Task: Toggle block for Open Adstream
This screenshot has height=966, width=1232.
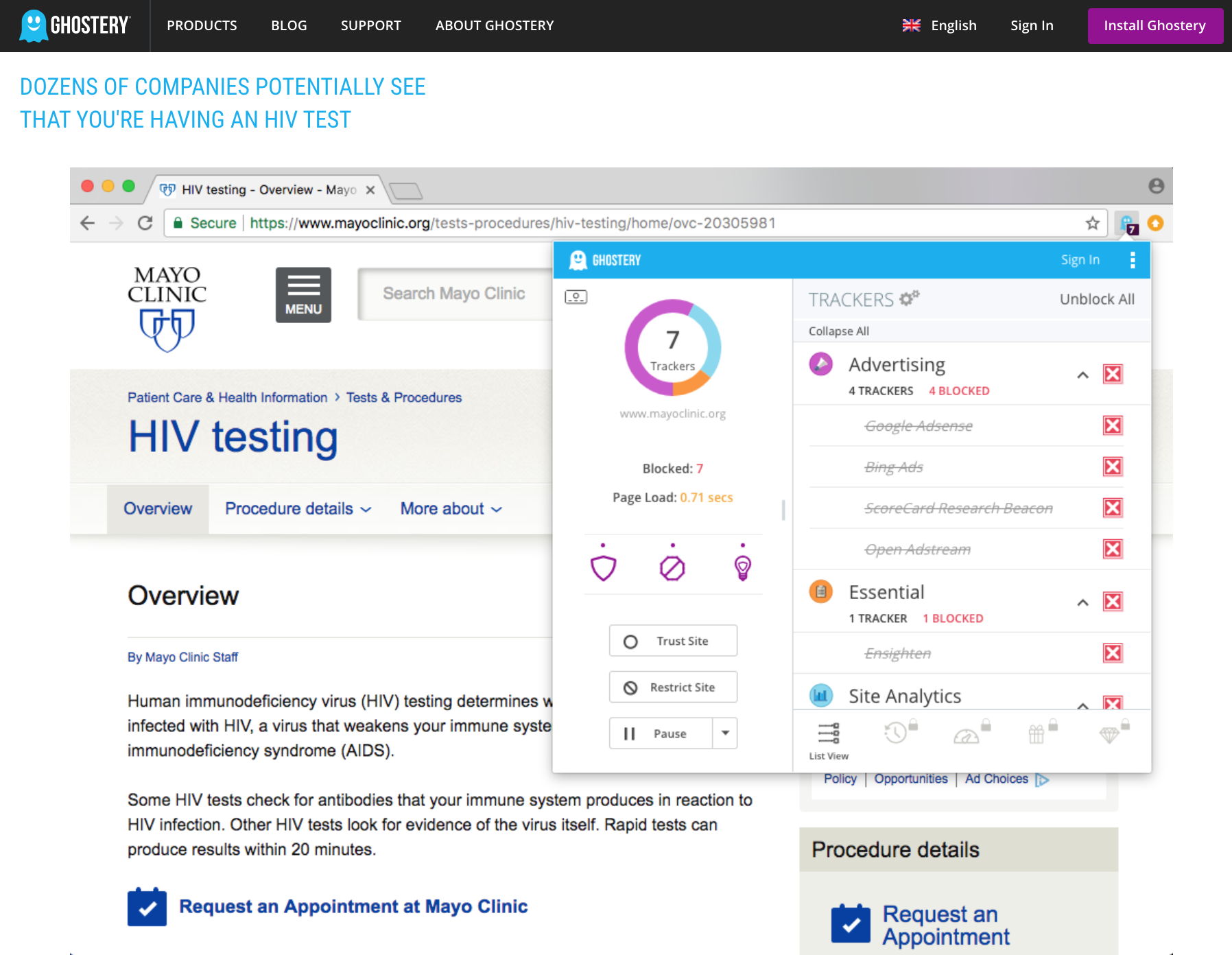Action: [x=1113, y=549]
